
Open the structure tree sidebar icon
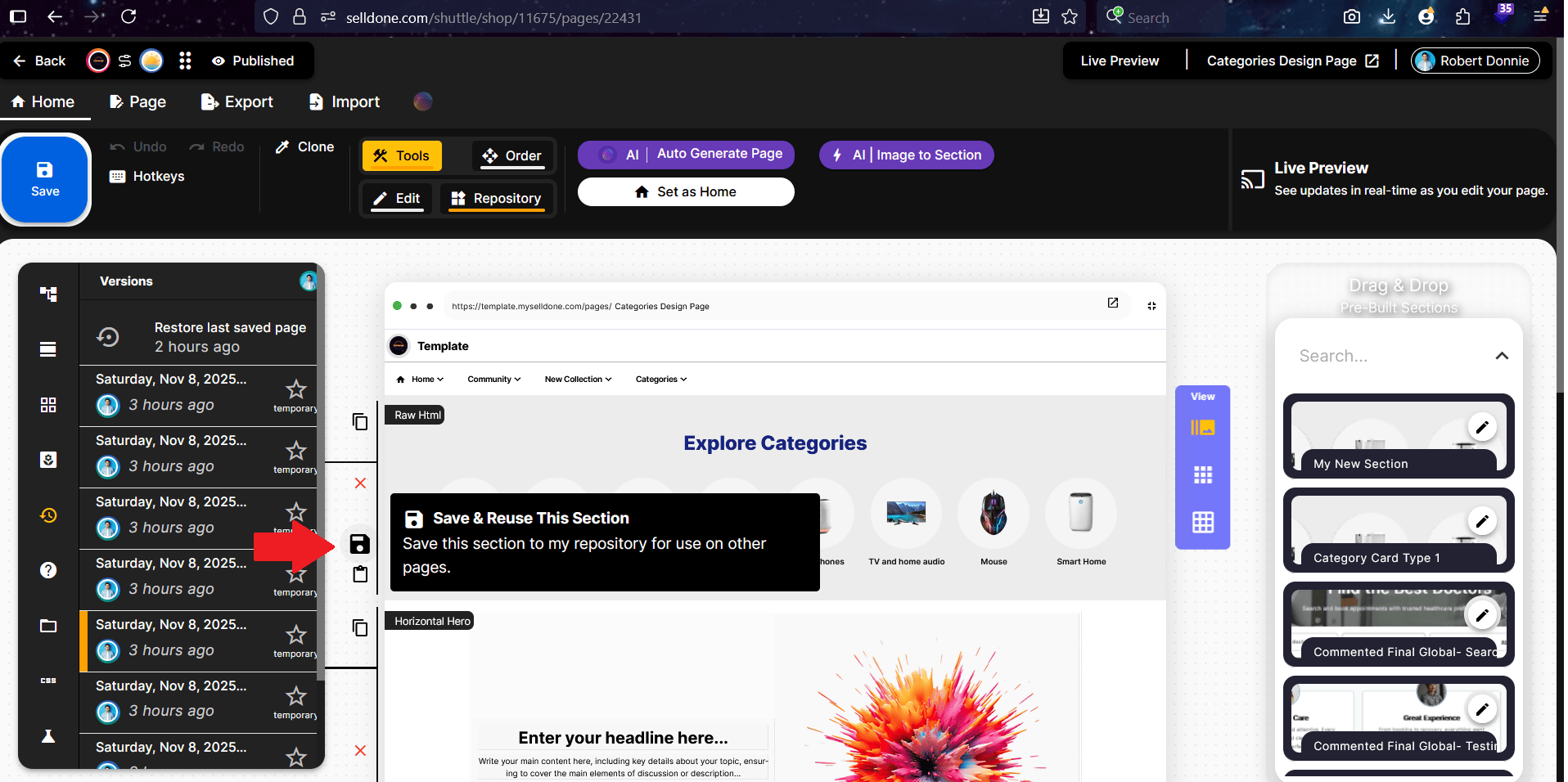point(48,294)
